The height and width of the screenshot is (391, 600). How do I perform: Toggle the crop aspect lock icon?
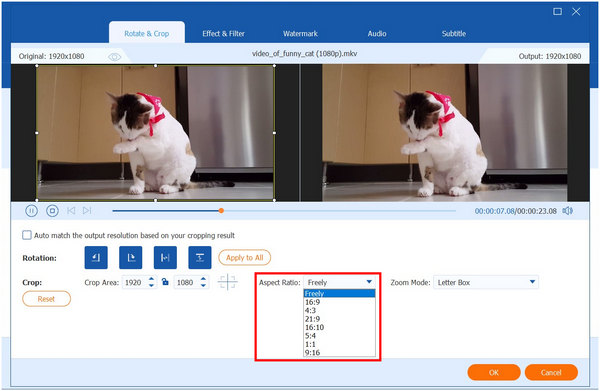point(165,282)
